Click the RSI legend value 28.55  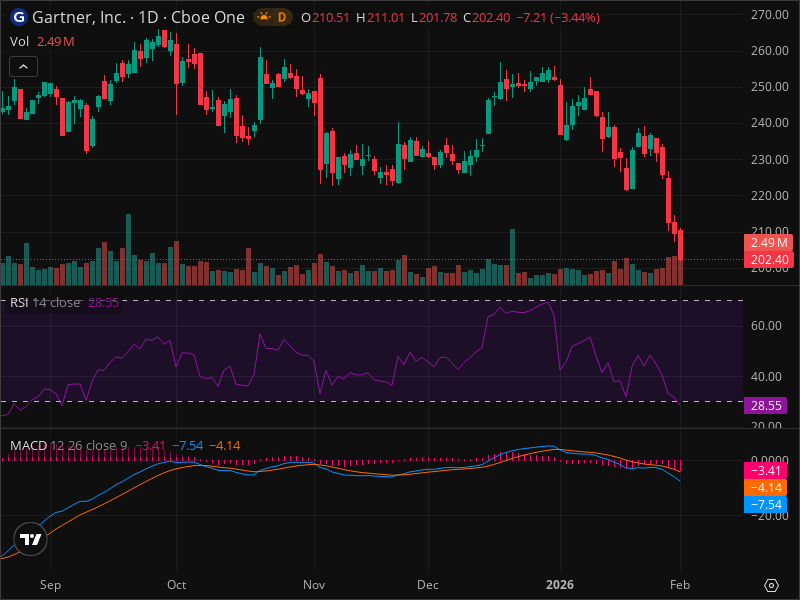point(104,303)
